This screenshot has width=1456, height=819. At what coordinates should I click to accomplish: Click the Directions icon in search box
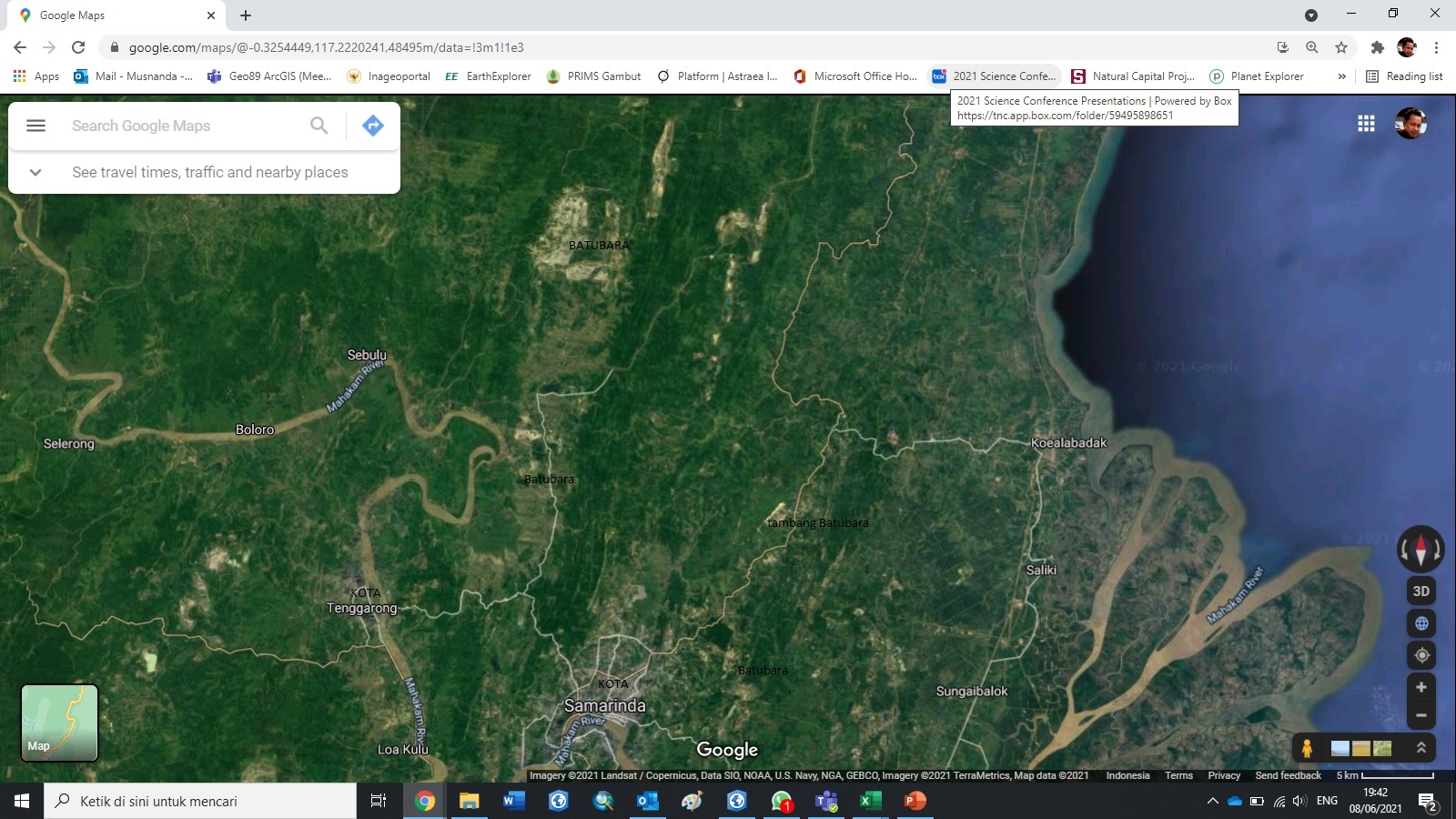(372, 126)
